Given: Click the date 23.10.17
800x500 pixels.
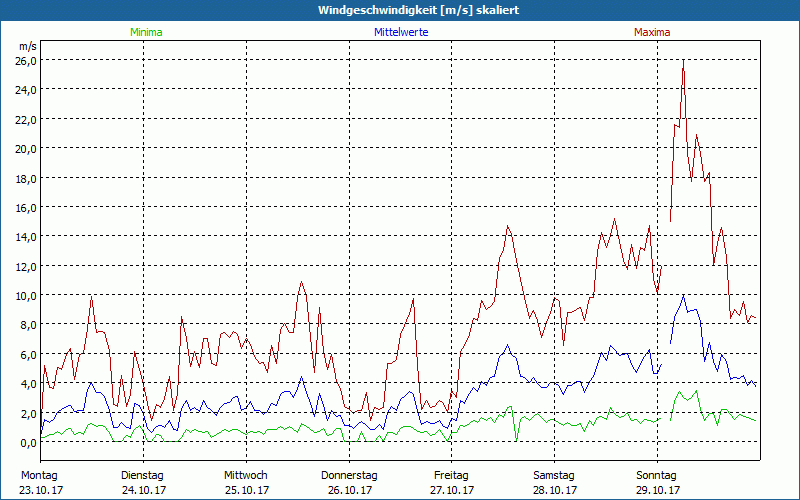Looking at the screenshot, I should (41, 490).
